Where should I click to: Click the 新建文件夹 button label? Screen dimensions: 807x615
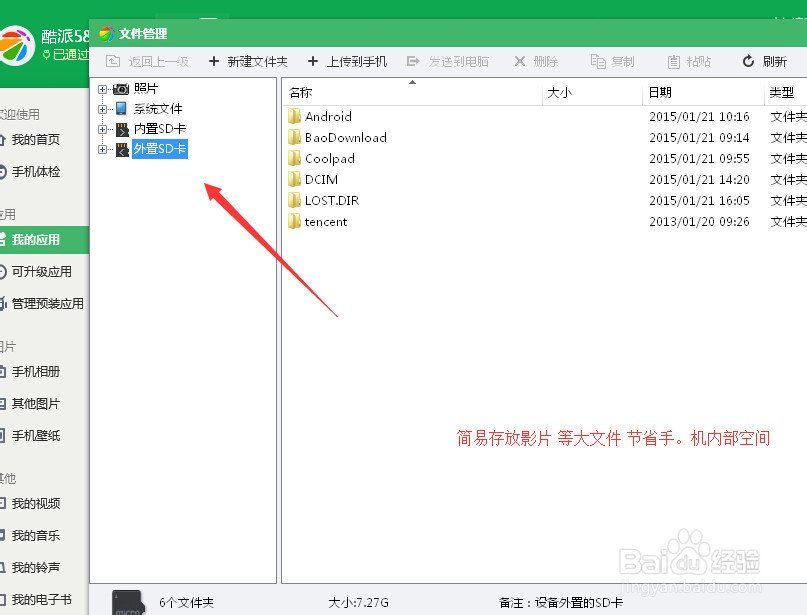[x=257, y=62]
